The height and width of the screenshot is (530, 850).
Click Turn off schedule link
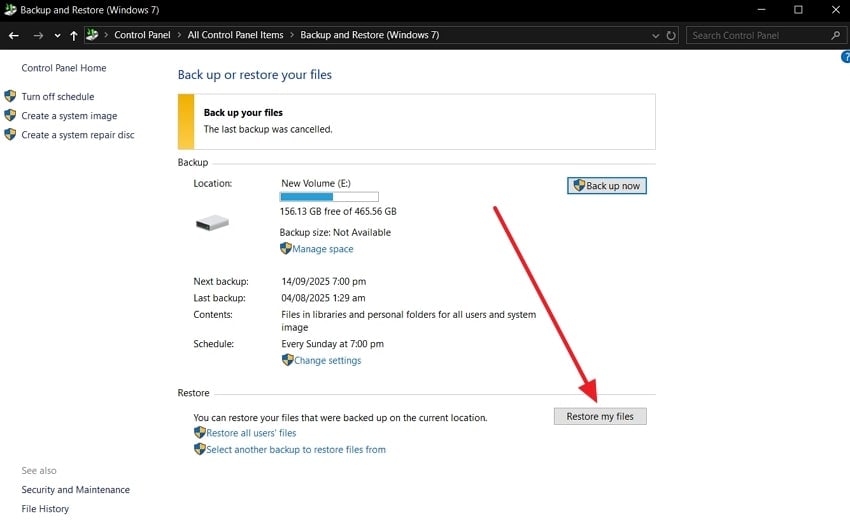tap(58, 96)
